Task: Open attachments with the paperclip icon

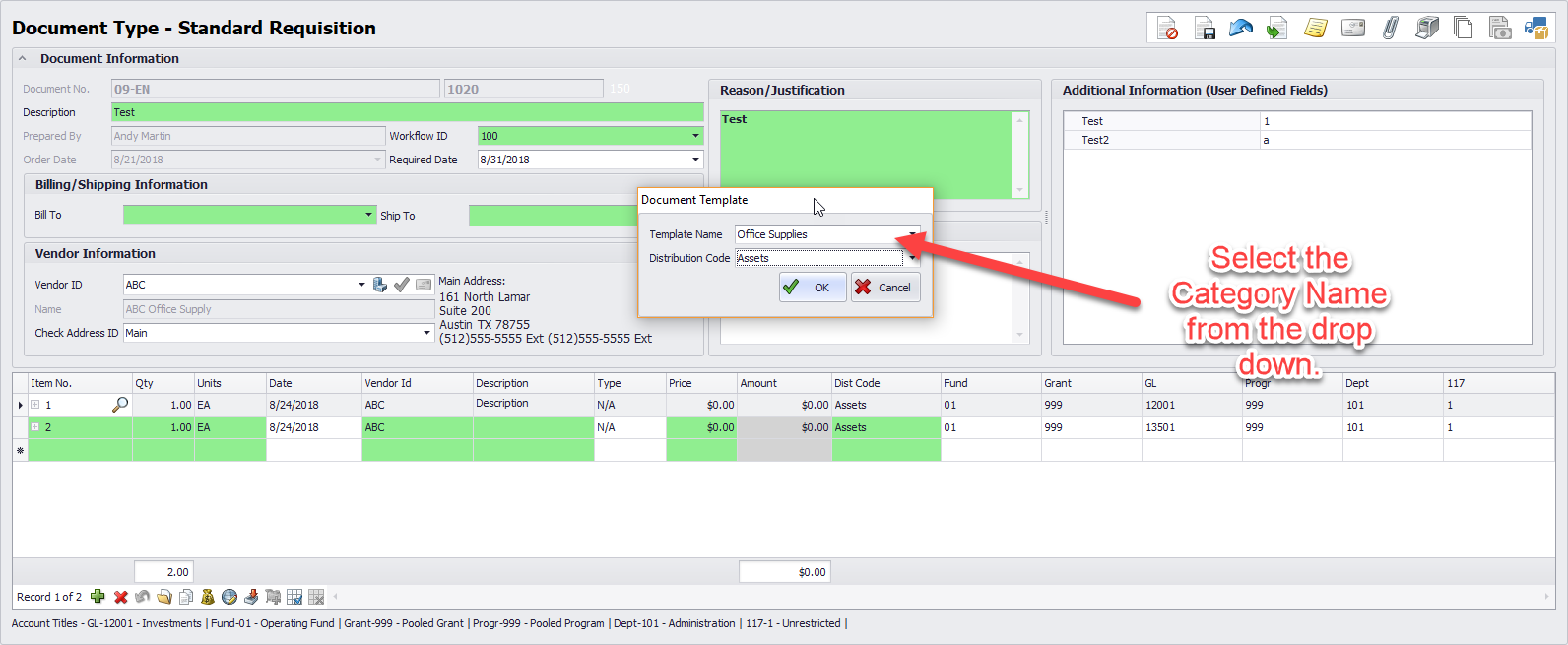Action: pos(1390,29)
